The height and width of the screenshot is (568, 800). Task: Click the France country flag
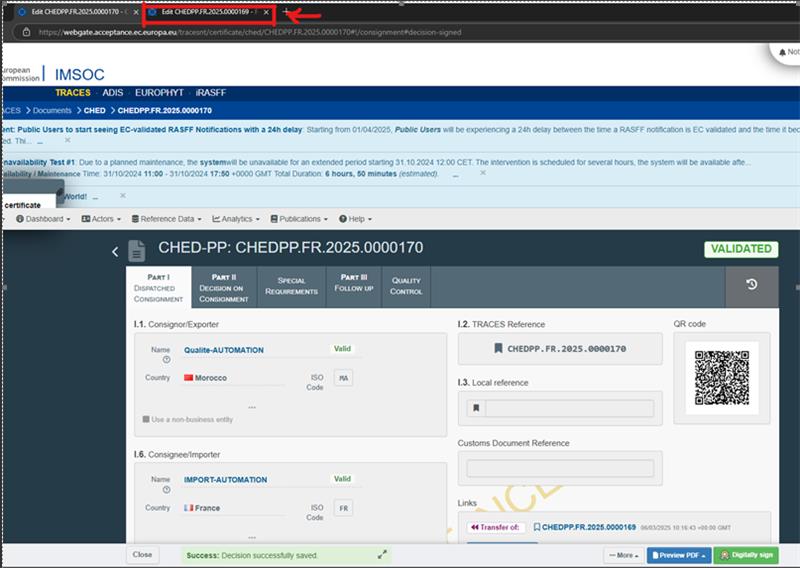click(188, 508)
